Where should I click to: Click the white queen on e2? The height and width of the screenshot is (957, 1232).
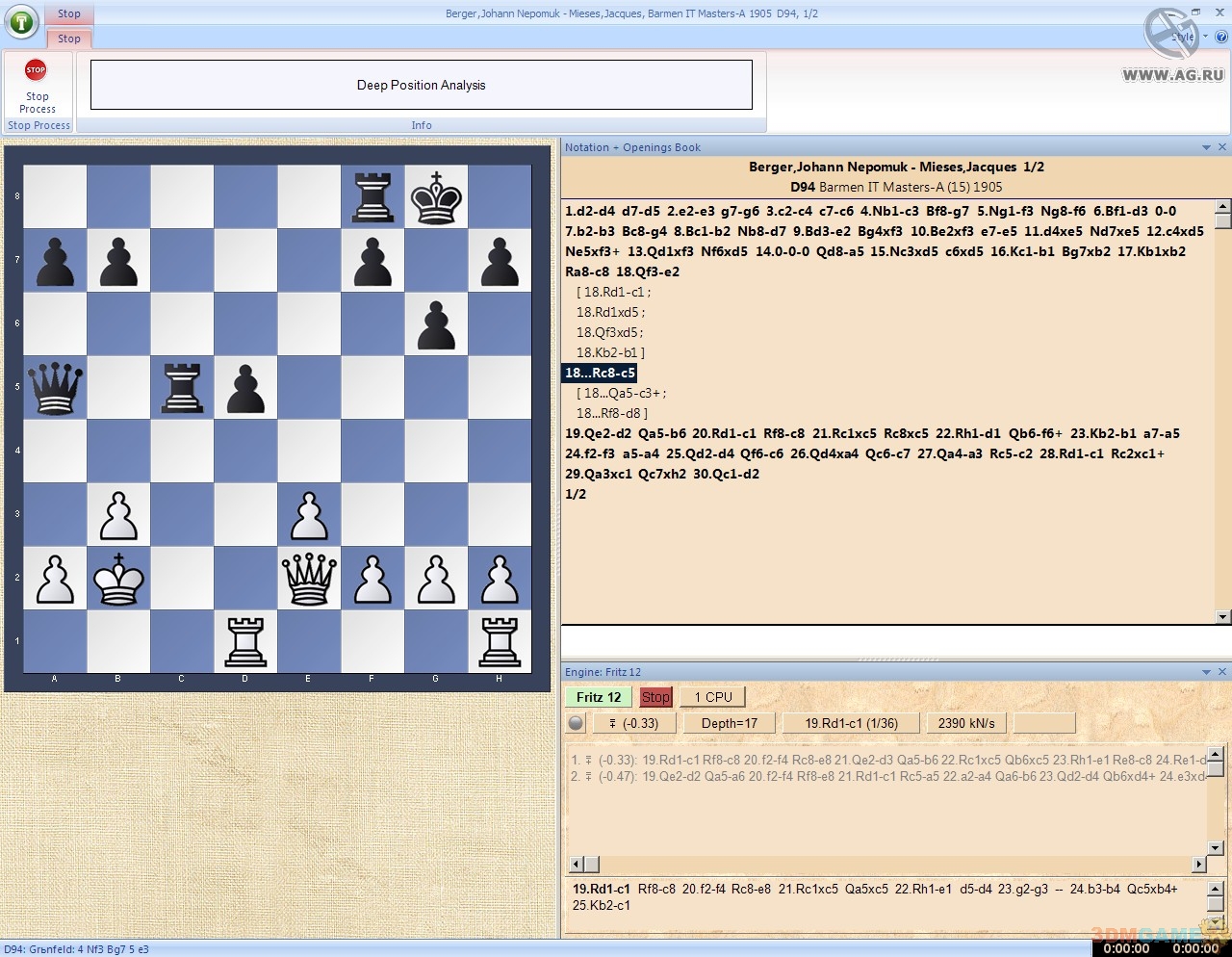[309, 579]
